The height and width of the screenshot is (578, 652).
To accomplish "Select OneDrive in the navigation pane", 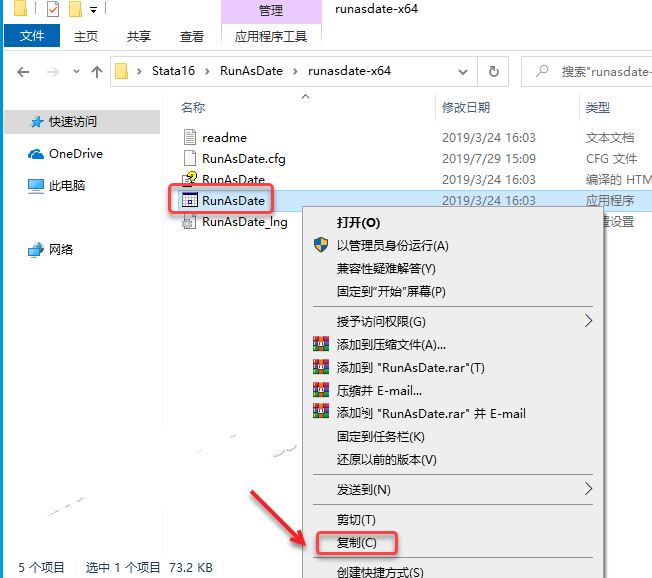I will (76, 154).
